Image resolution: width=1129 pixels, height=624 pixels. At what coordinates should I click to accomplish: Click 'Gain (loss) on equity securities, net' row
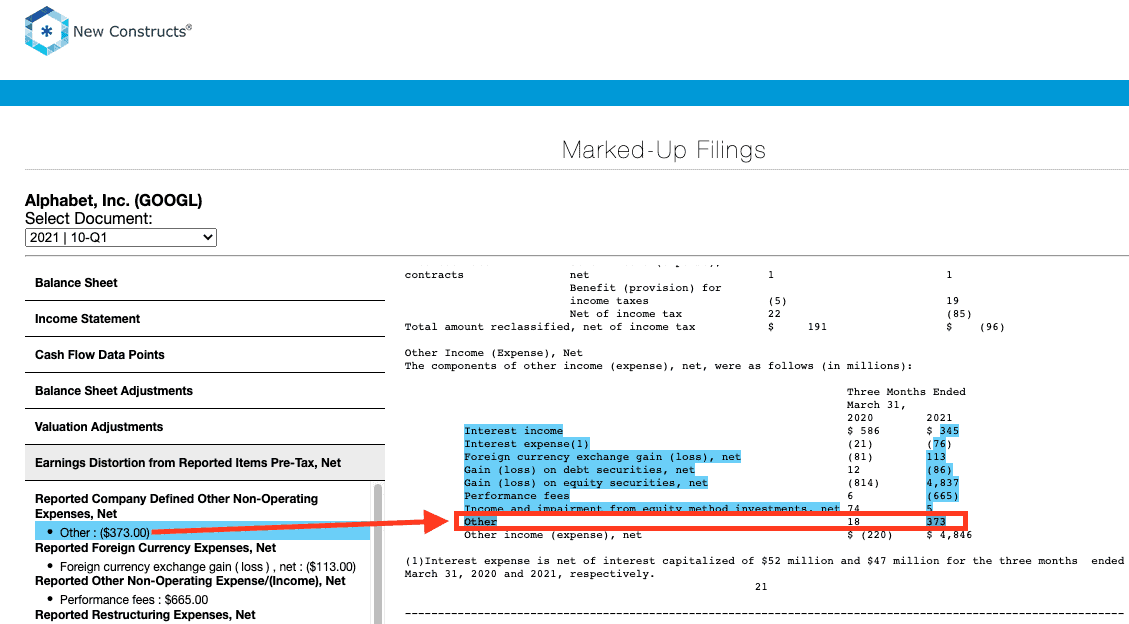click(585, 483)
